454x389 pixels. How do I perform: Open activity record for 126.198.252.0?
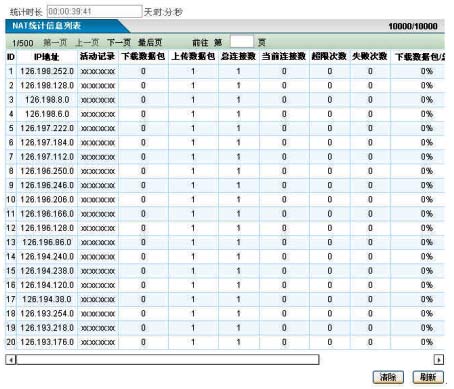coord(98,72)
